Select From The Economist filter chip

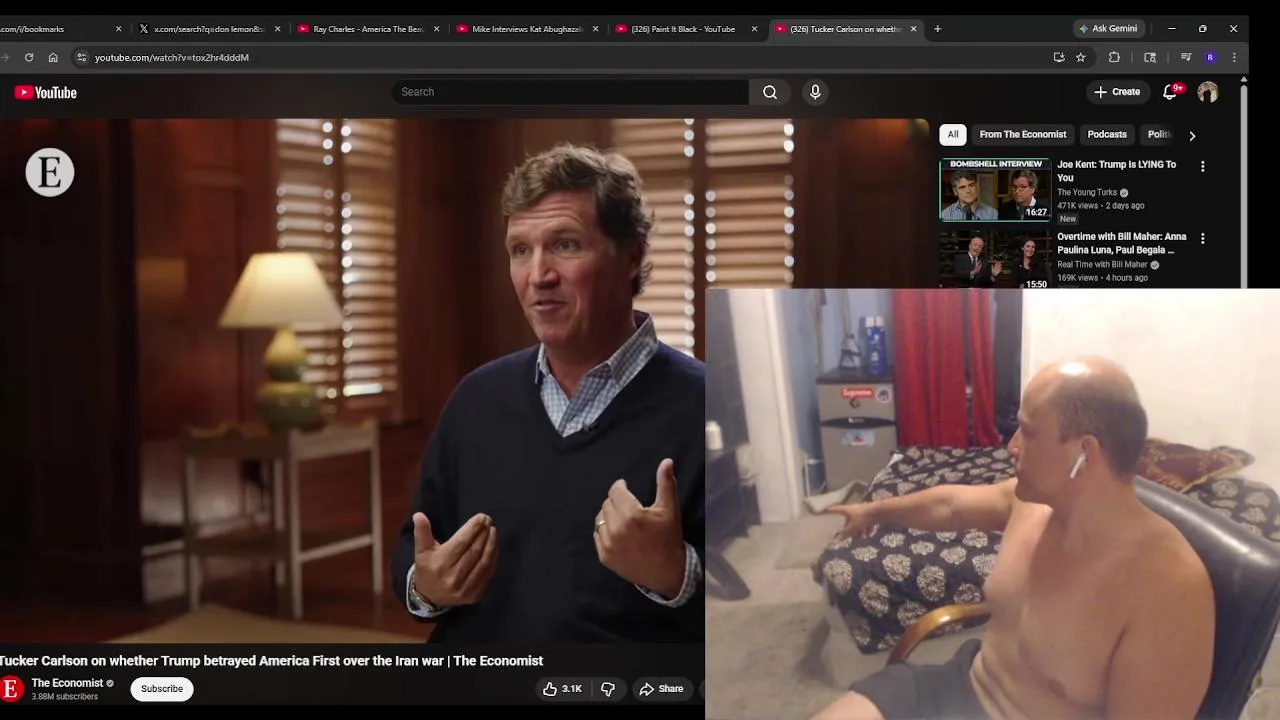tap(1023, 134)
